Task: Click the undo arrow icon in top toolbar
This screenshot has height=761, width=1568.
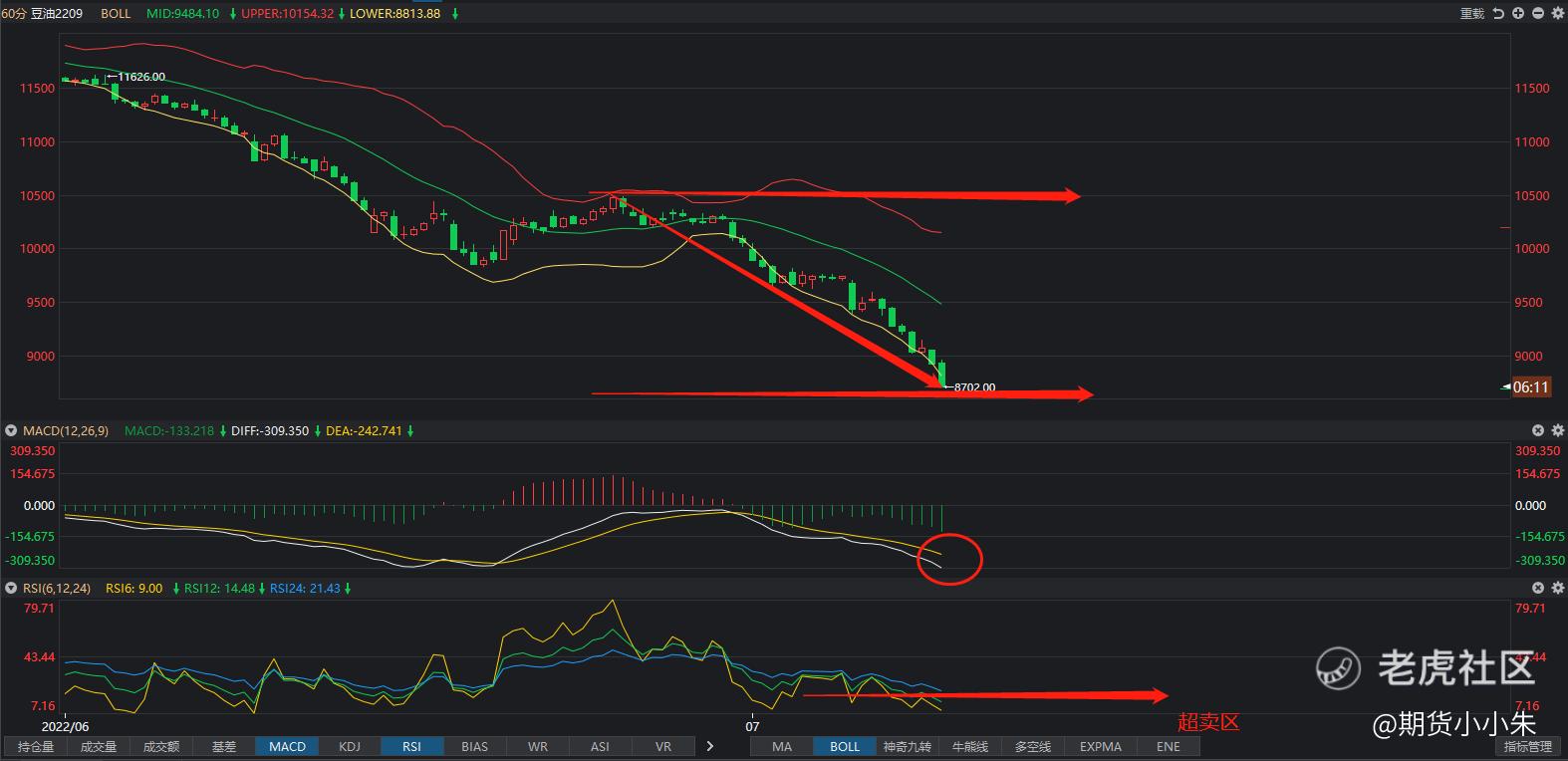Action: (x=1498, y=14)
